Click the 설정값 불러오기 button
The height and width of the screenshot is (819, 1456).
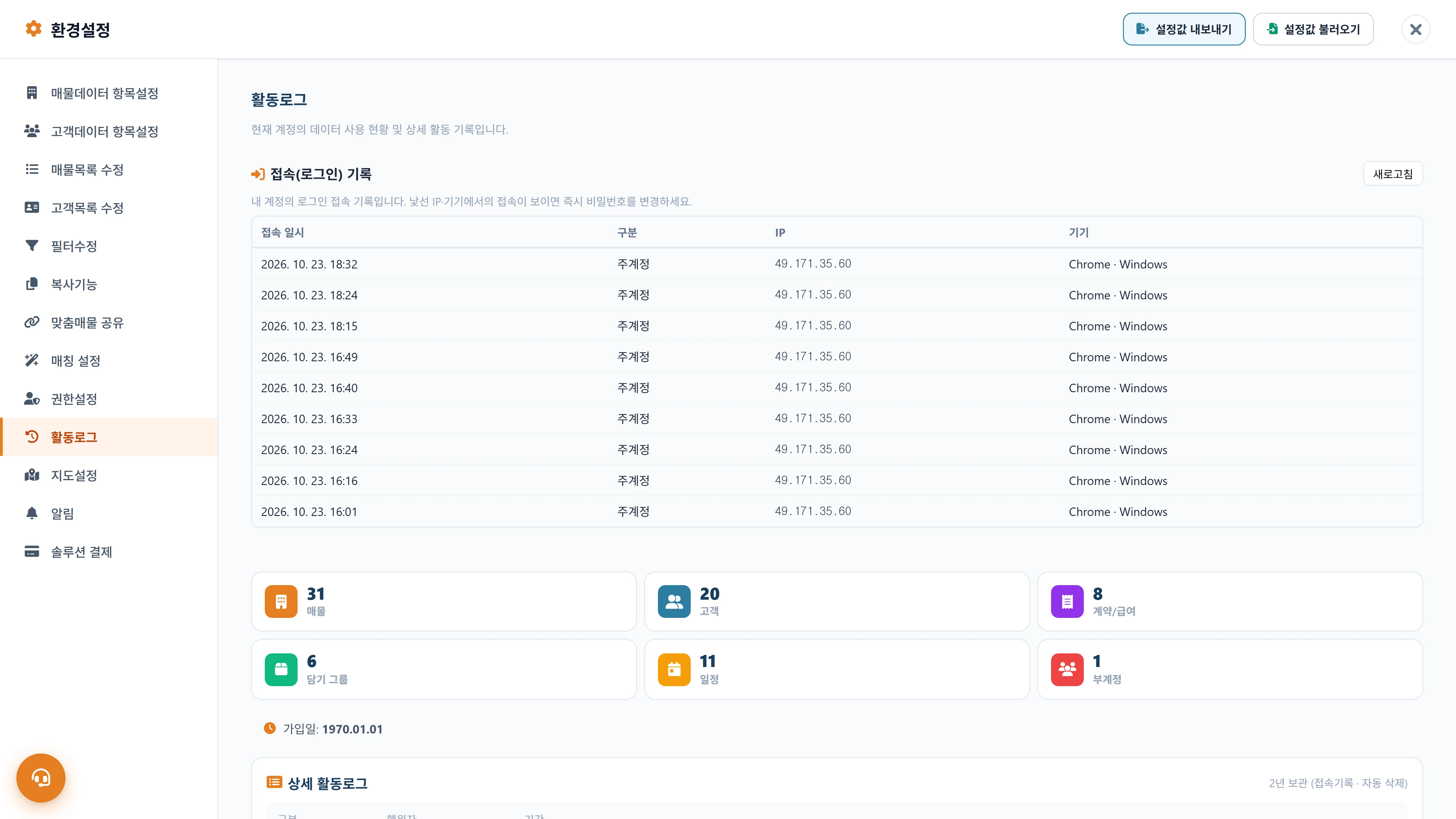pos(1313,29)
